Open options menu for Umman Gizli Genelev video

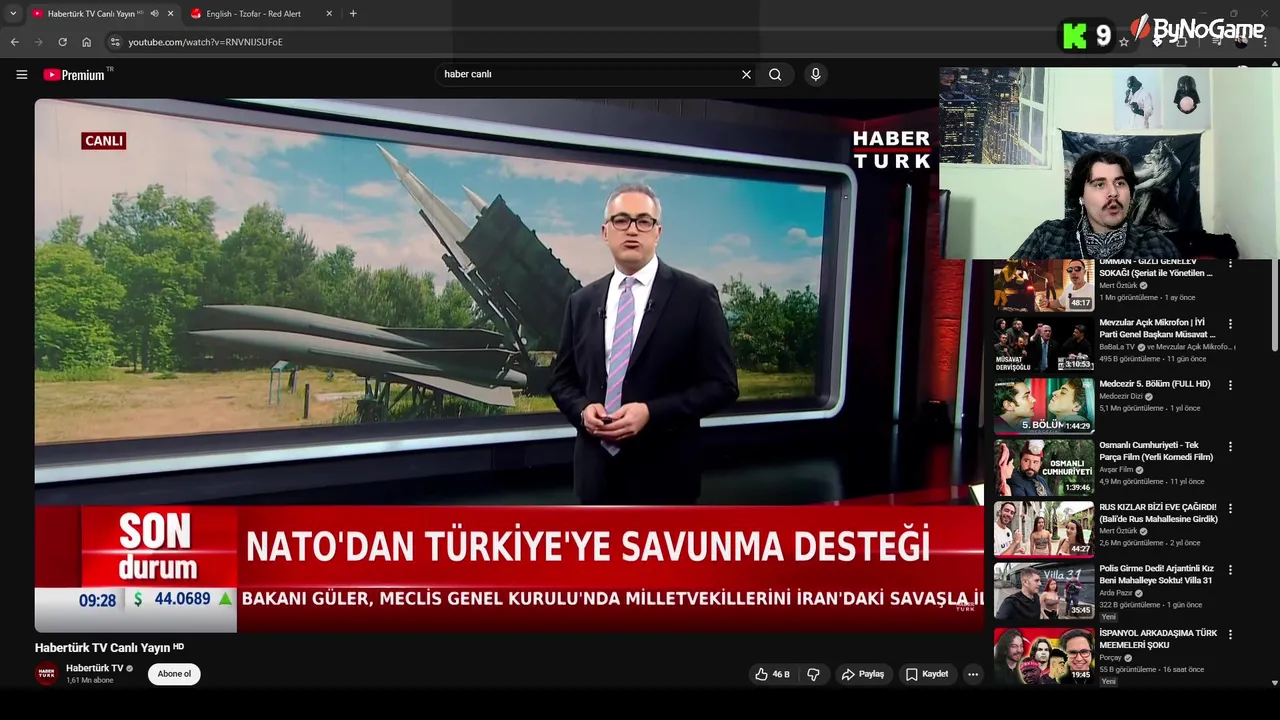click(1230, 263)
